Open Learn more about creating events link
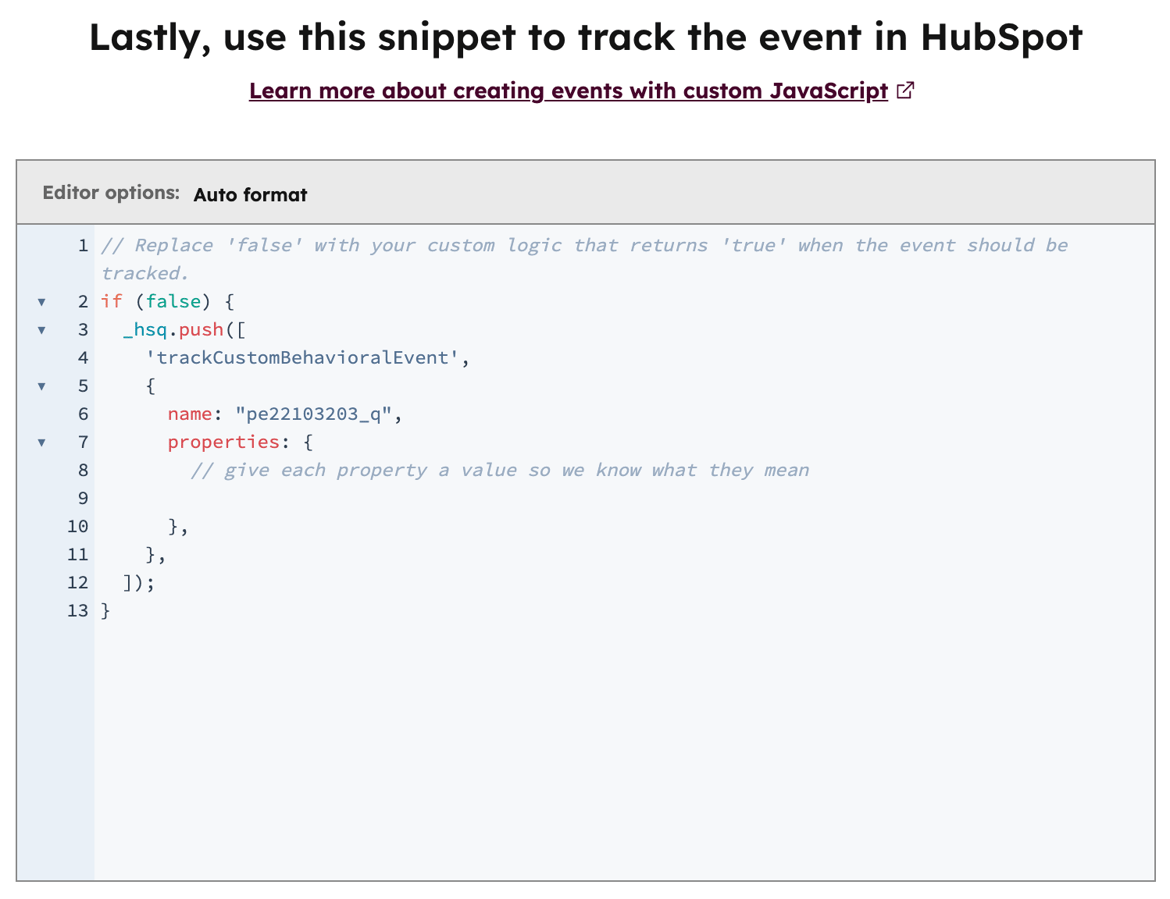Screen dimensions: 1170x899 [568, 91]
